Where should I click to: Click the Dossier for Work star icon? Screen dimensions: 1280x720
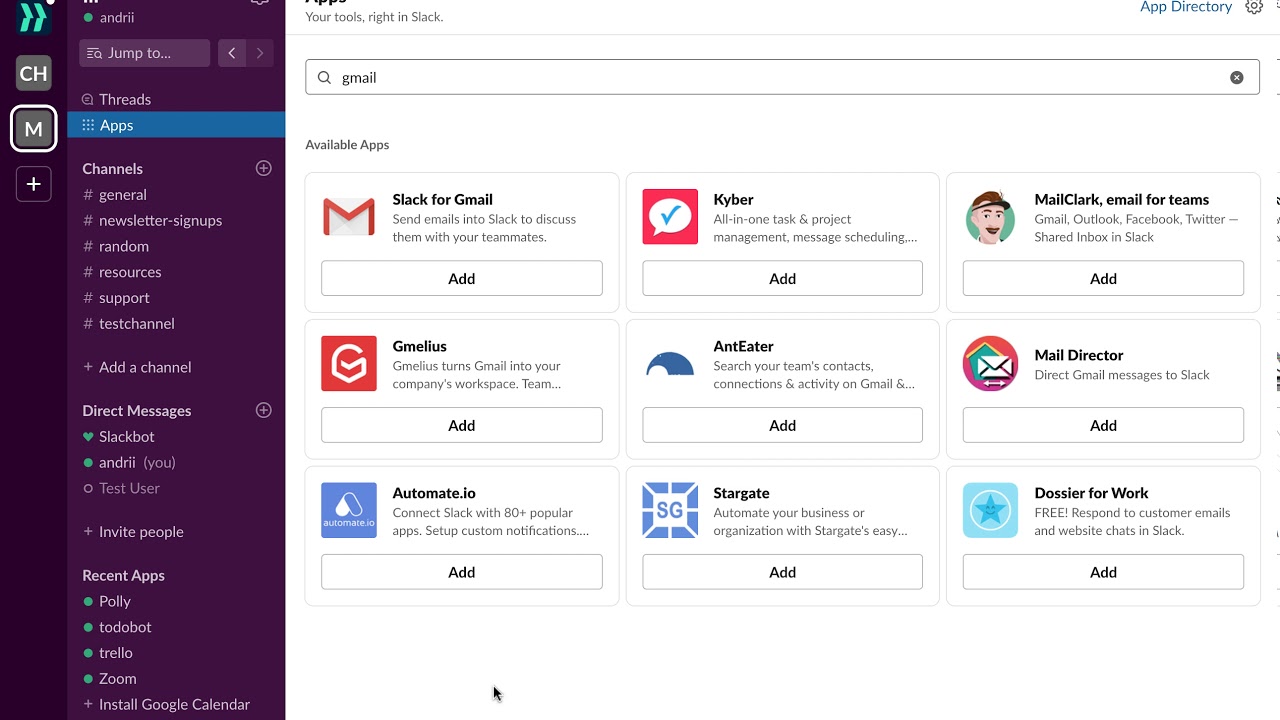(990, 510)
